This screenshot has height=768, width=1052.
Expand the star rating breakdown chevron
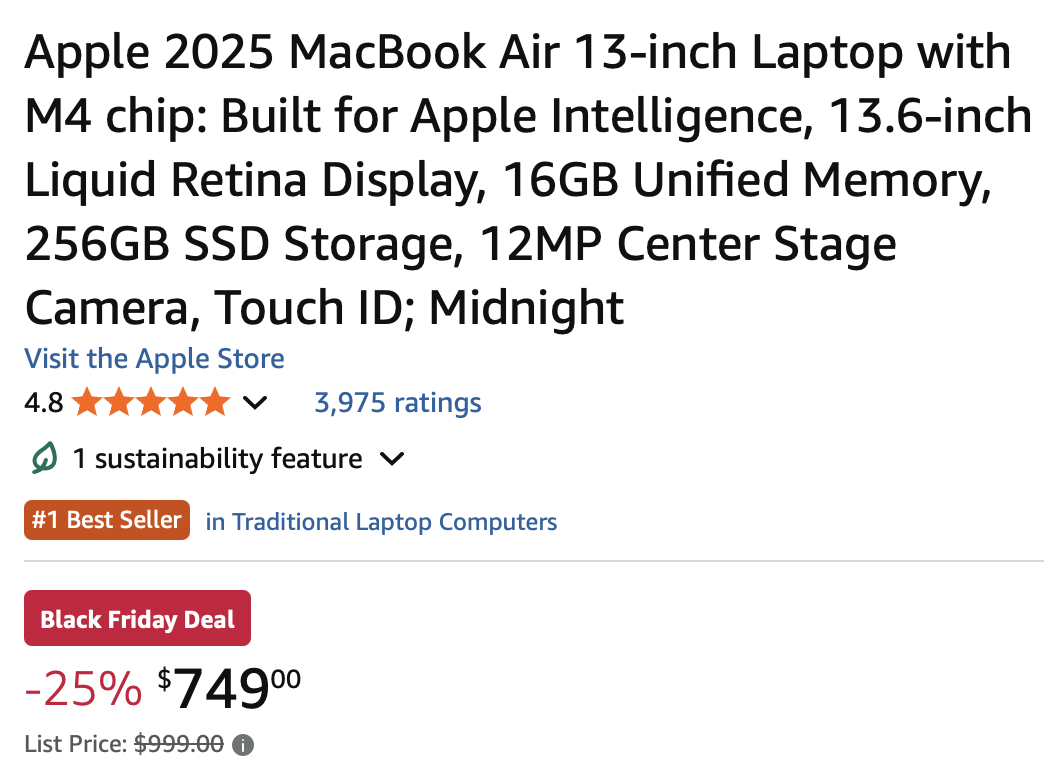(256, 403)
